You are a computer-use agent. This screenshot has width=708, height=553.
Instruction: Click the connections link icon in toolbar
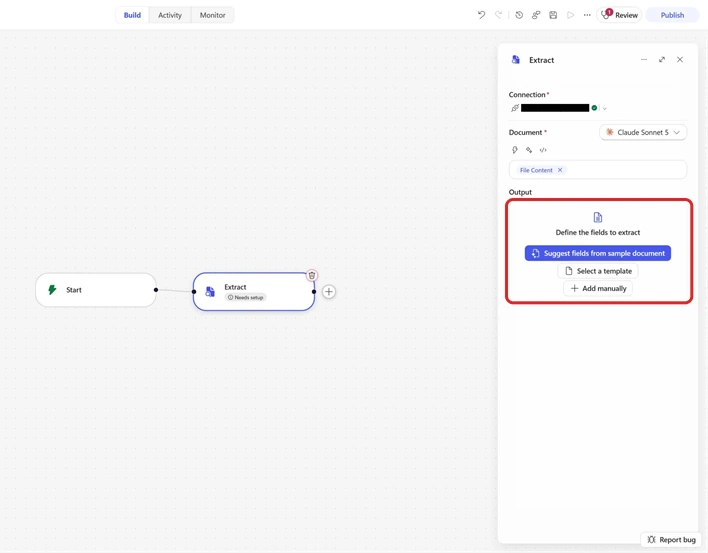click(536, 15)
